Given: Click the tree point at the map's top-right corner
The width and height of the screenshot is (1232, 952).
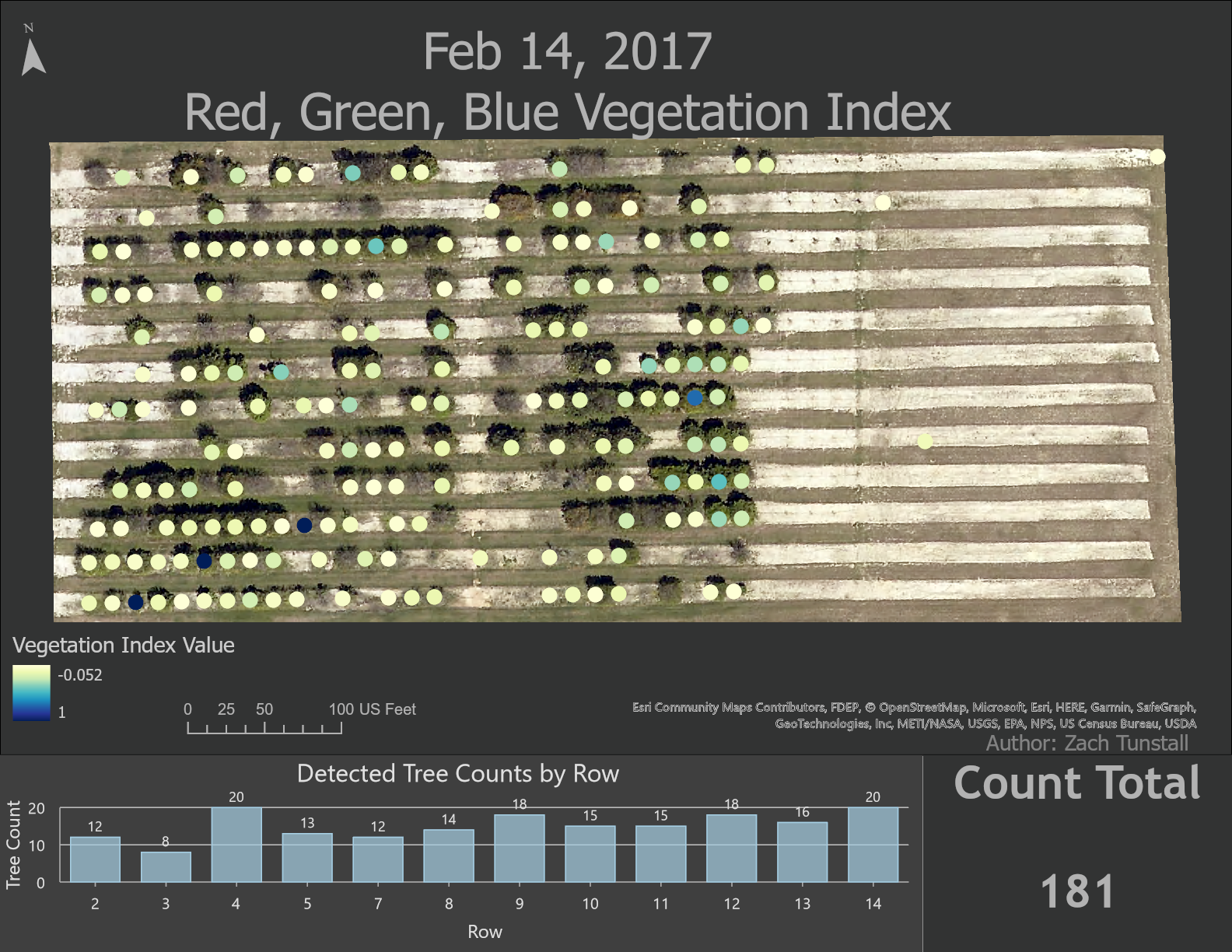Looking at the screenshot, I should click(1157, 157).
